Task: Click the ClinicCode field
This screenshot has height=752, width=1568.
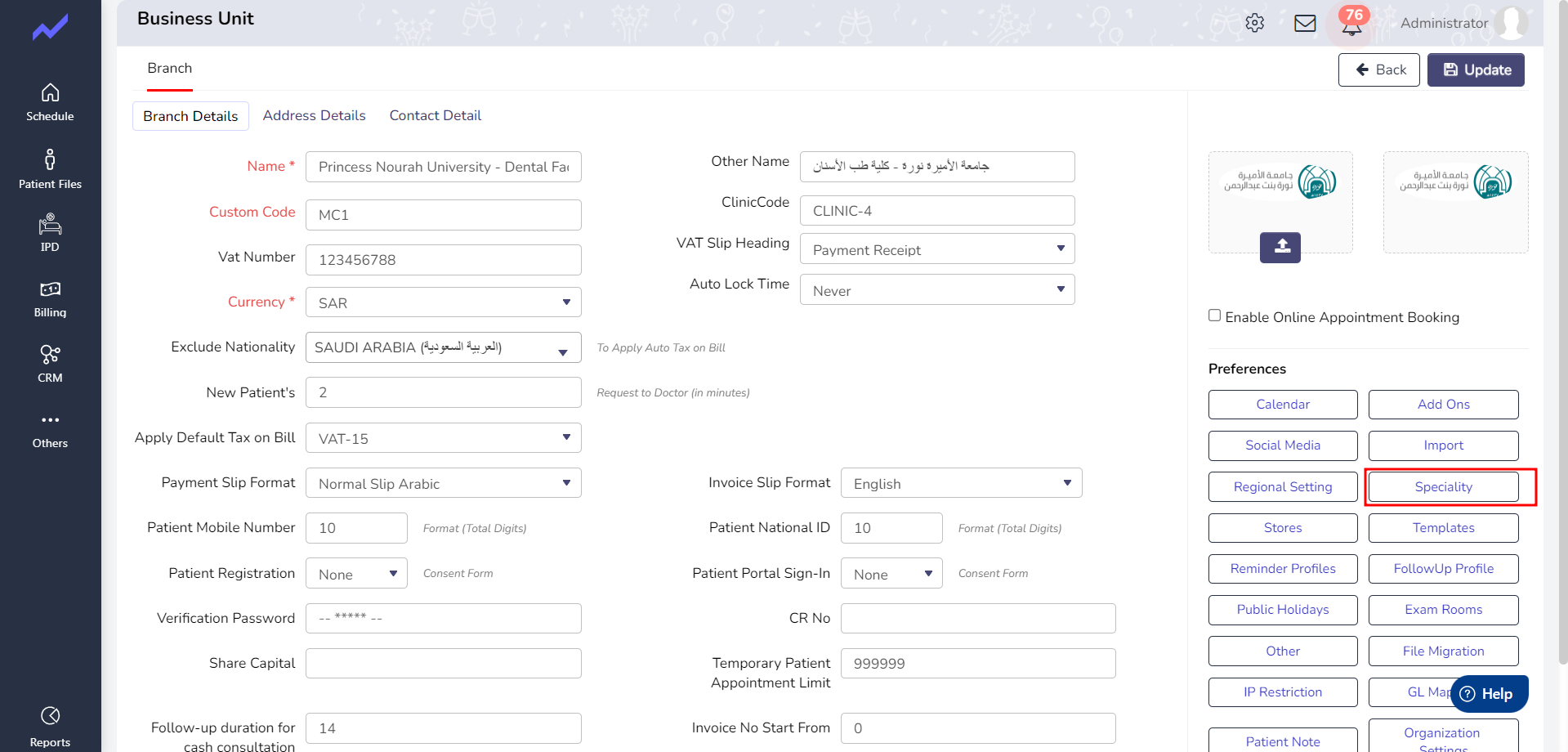Action: 937,211
